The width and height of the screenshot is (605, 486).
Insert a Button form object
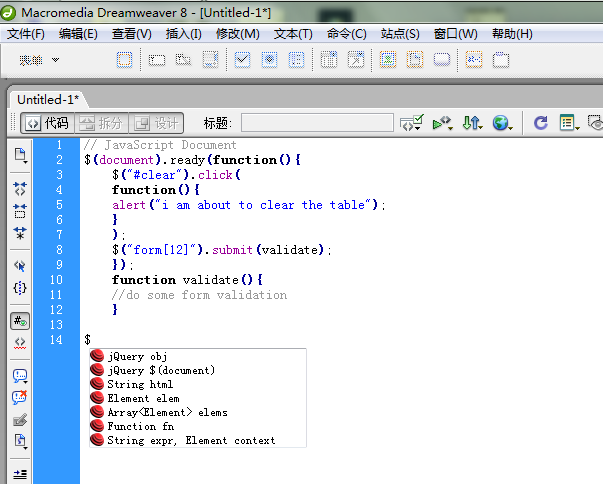coord(442,60)
